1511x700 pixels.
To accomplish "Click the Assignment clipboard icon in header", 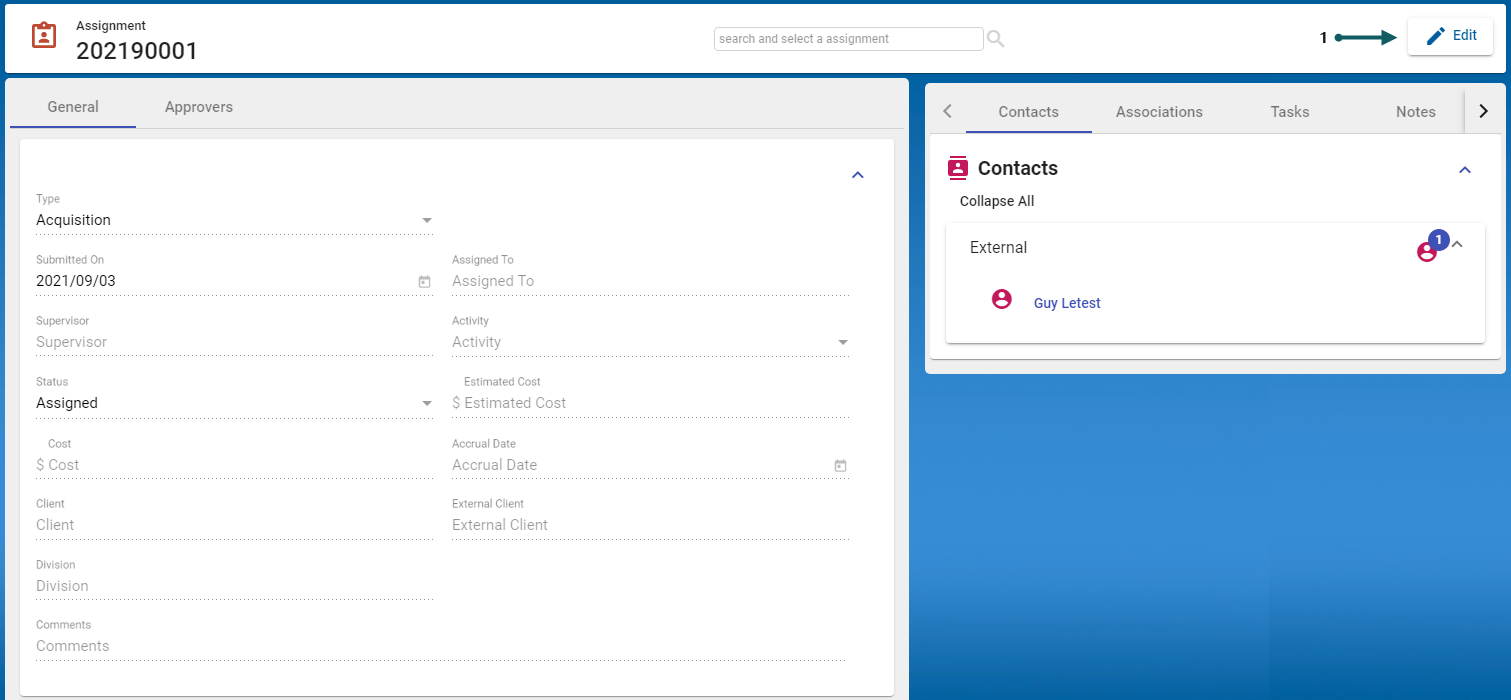I will click(44, 36).
